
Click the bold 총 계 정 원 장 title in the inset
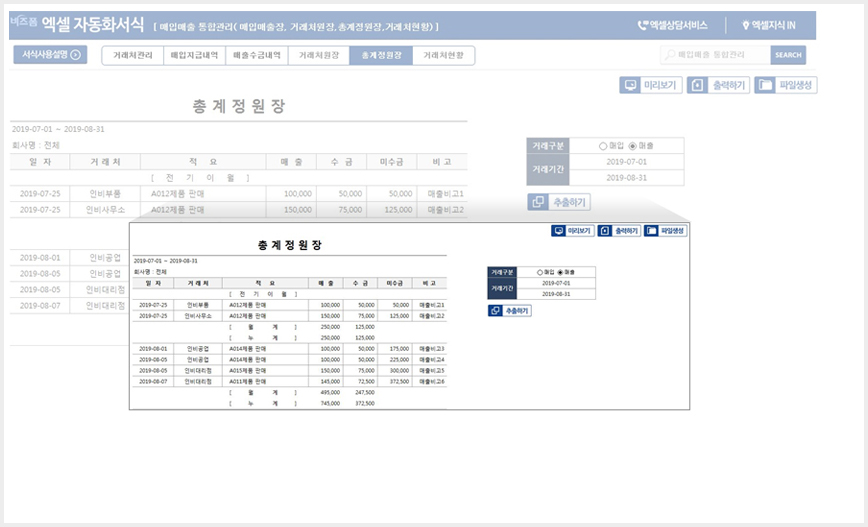[x=290, y=245]
